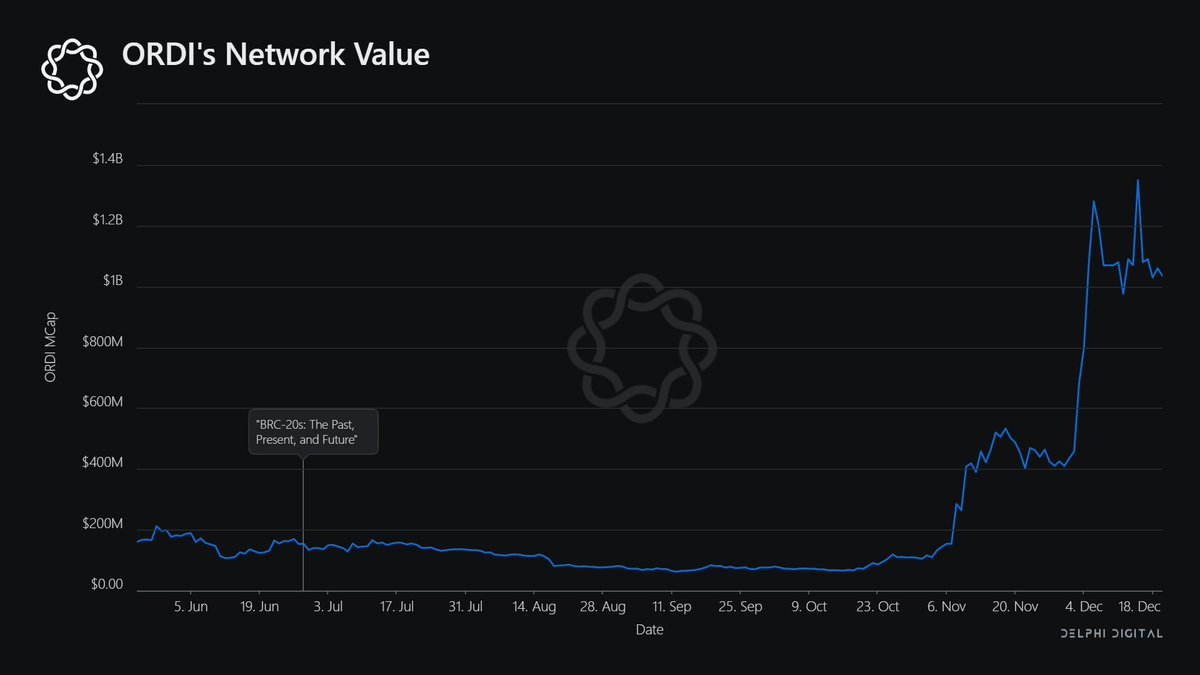The width and height of the screenshot is (1200, 675).
Task: Click the "5. Jun" date tick label
Action: point(190,606)
